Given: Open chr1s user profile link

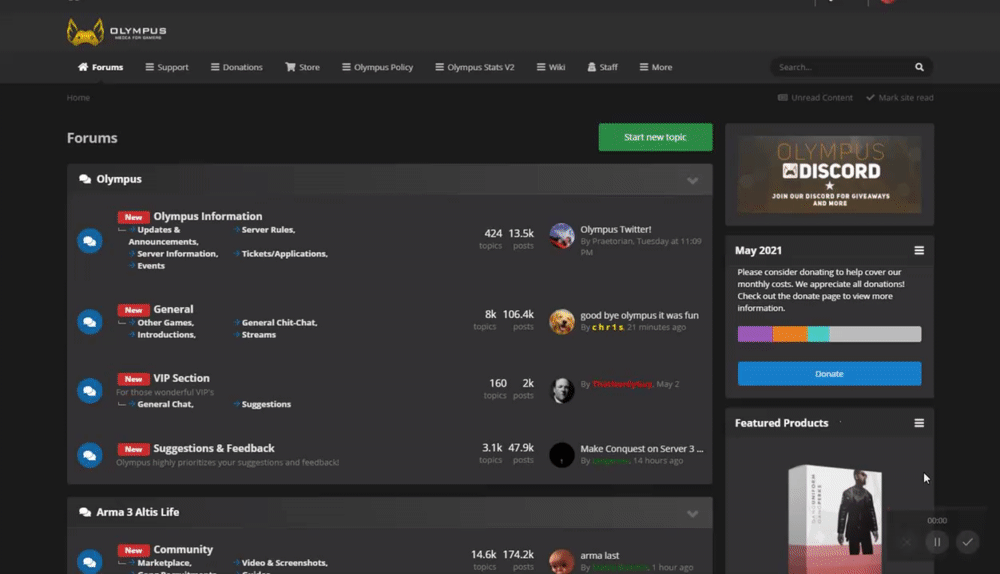Looking at the screenshot, I should (x=608, y=327).
